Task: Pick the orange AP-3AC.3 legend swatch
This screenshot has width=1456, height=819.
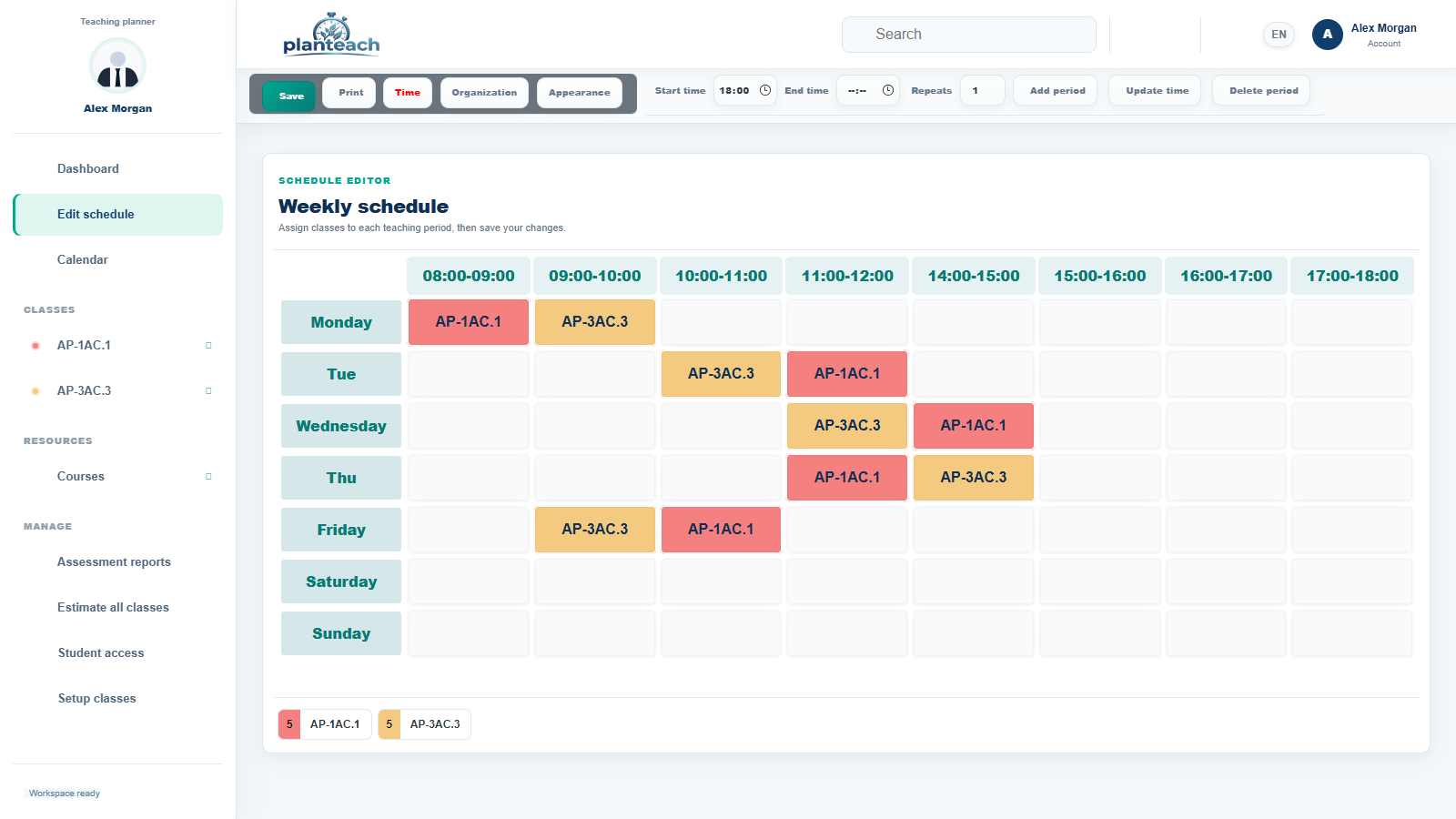Action: [389, 724]
